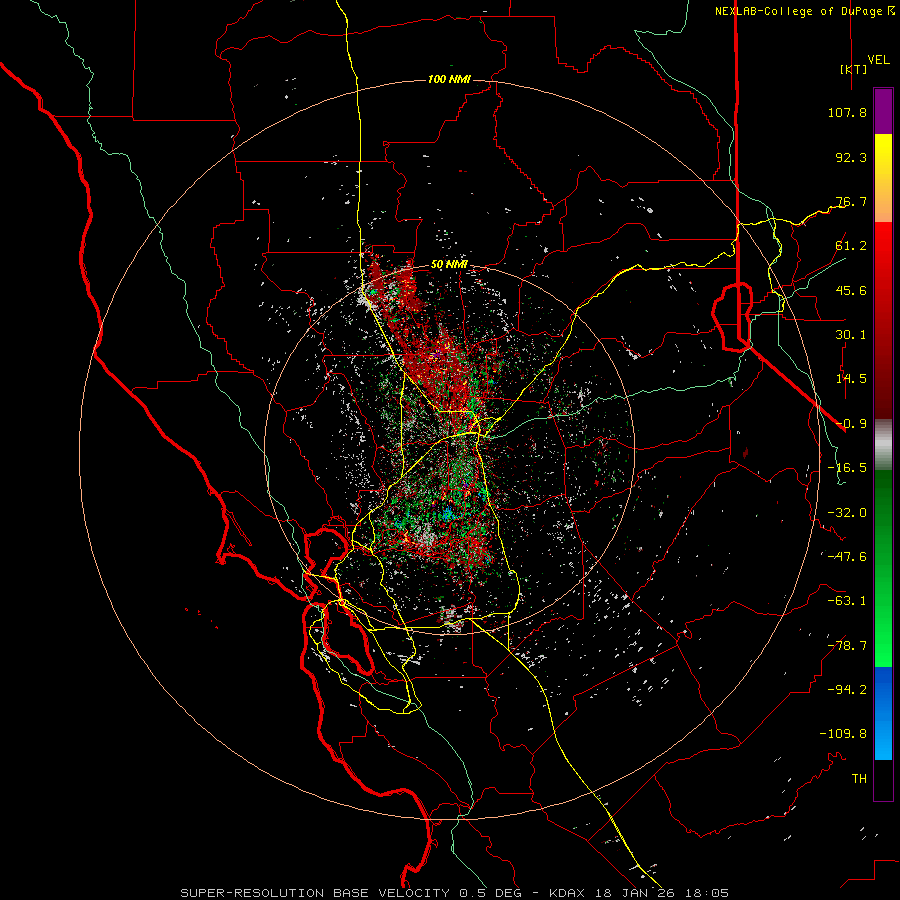Image resolution: width=900 pixels, height=900 pixels.
Task: Click the Super-Resolution Base Velocity caption
Action: pos(455,893)
